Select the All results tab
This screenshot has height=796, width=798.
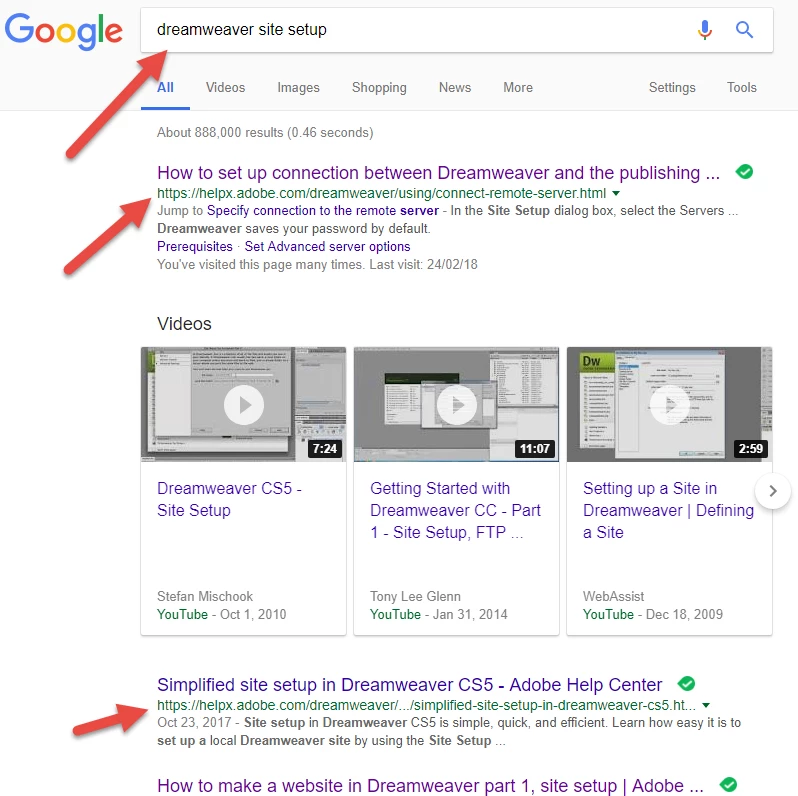coord(165,88)
